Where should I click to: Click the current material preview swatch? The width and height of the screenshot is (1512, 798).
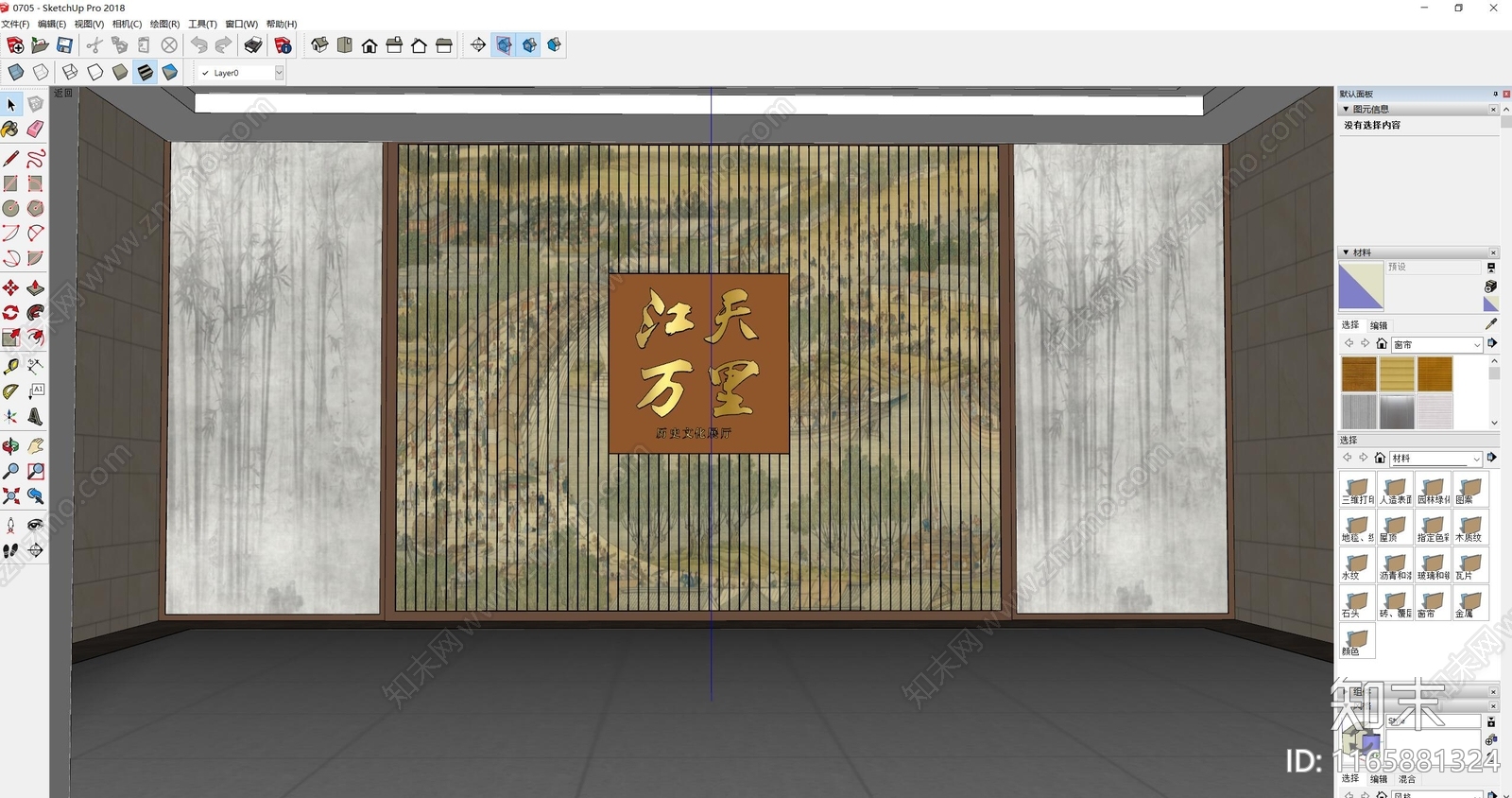(x=1361, y=286)
